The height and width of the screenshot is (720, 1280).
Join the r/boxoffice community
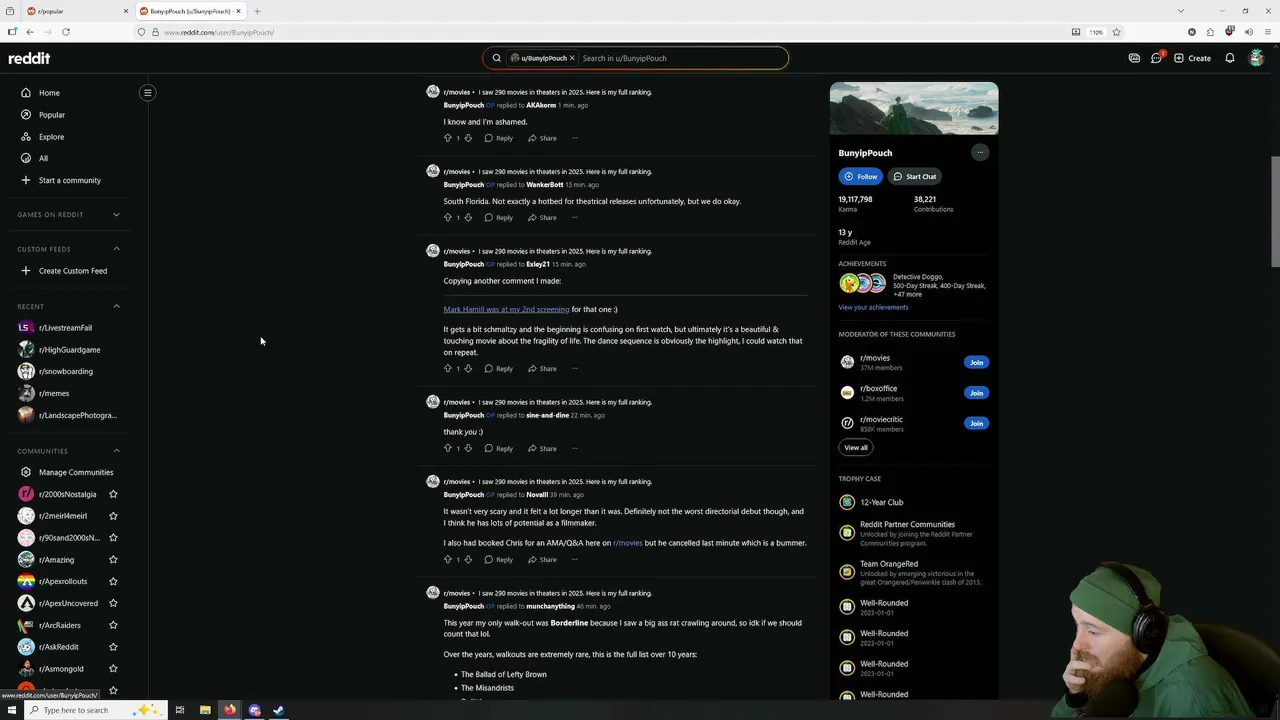[x=976, y=393]
